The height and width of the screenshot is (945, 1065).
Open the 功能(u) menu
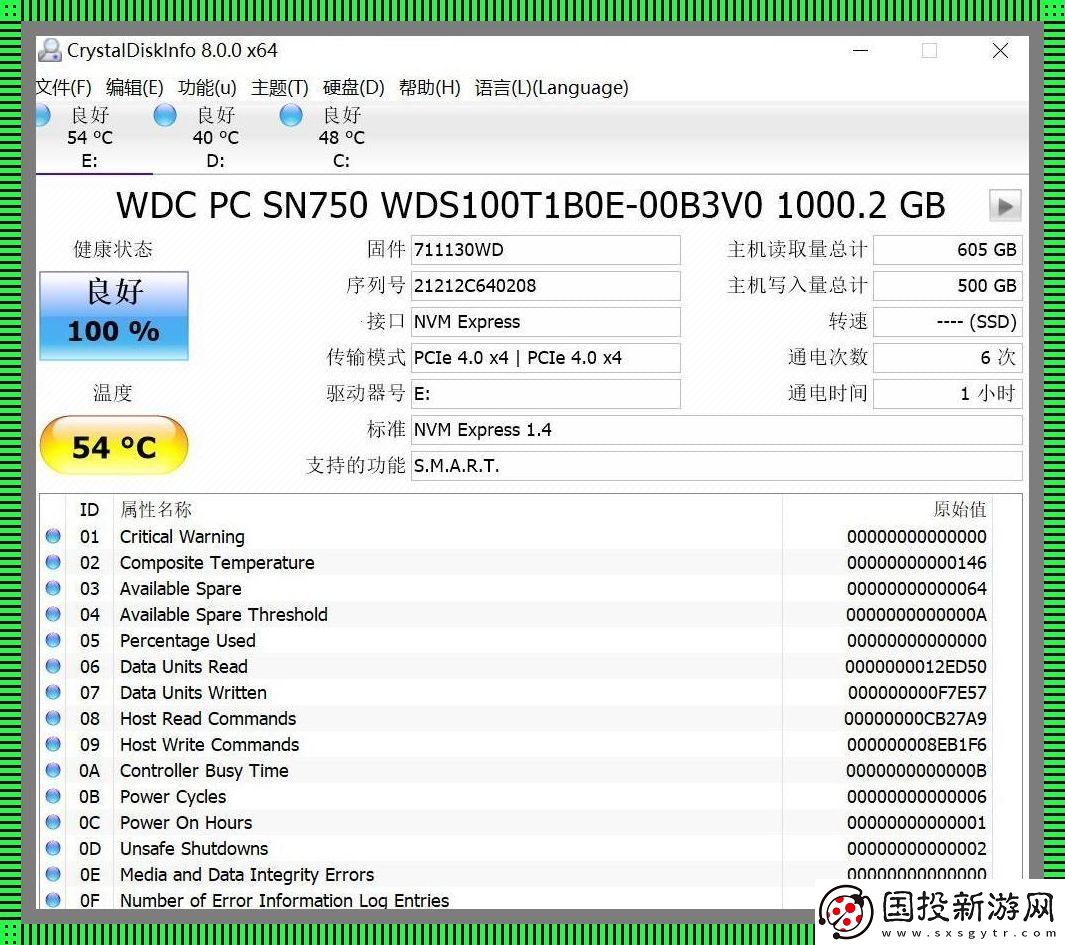point(207,88)
